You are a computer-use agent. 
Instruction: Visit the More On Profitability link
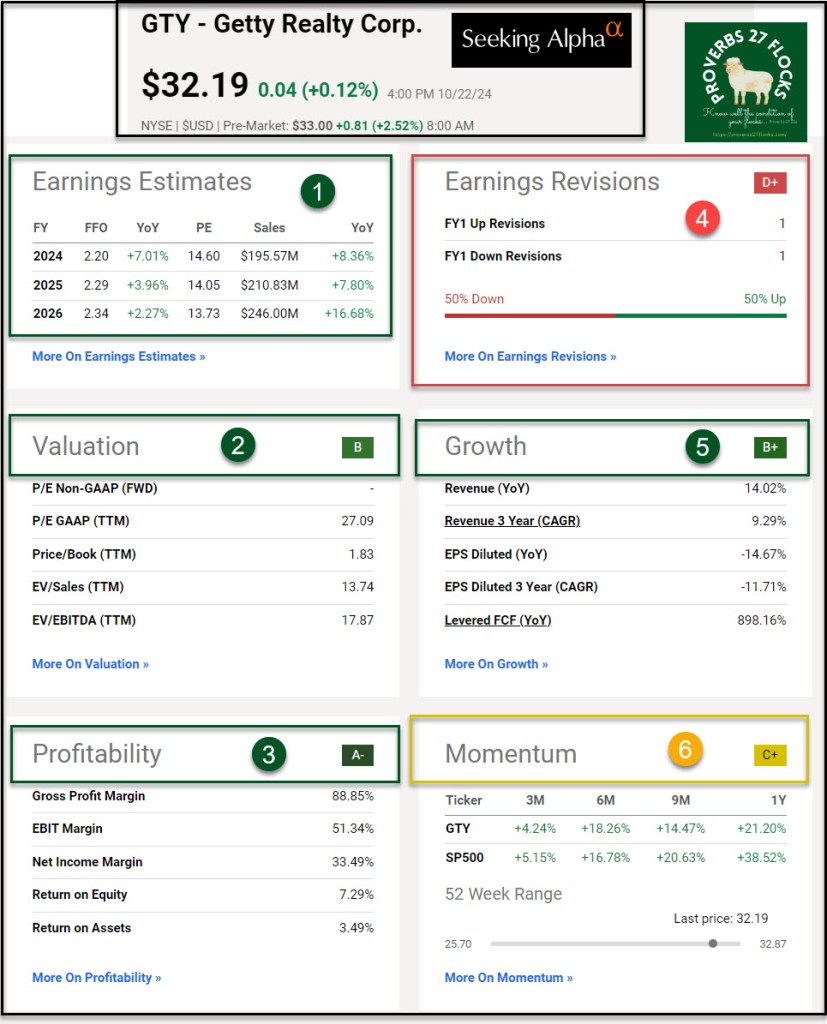[96, 977]
